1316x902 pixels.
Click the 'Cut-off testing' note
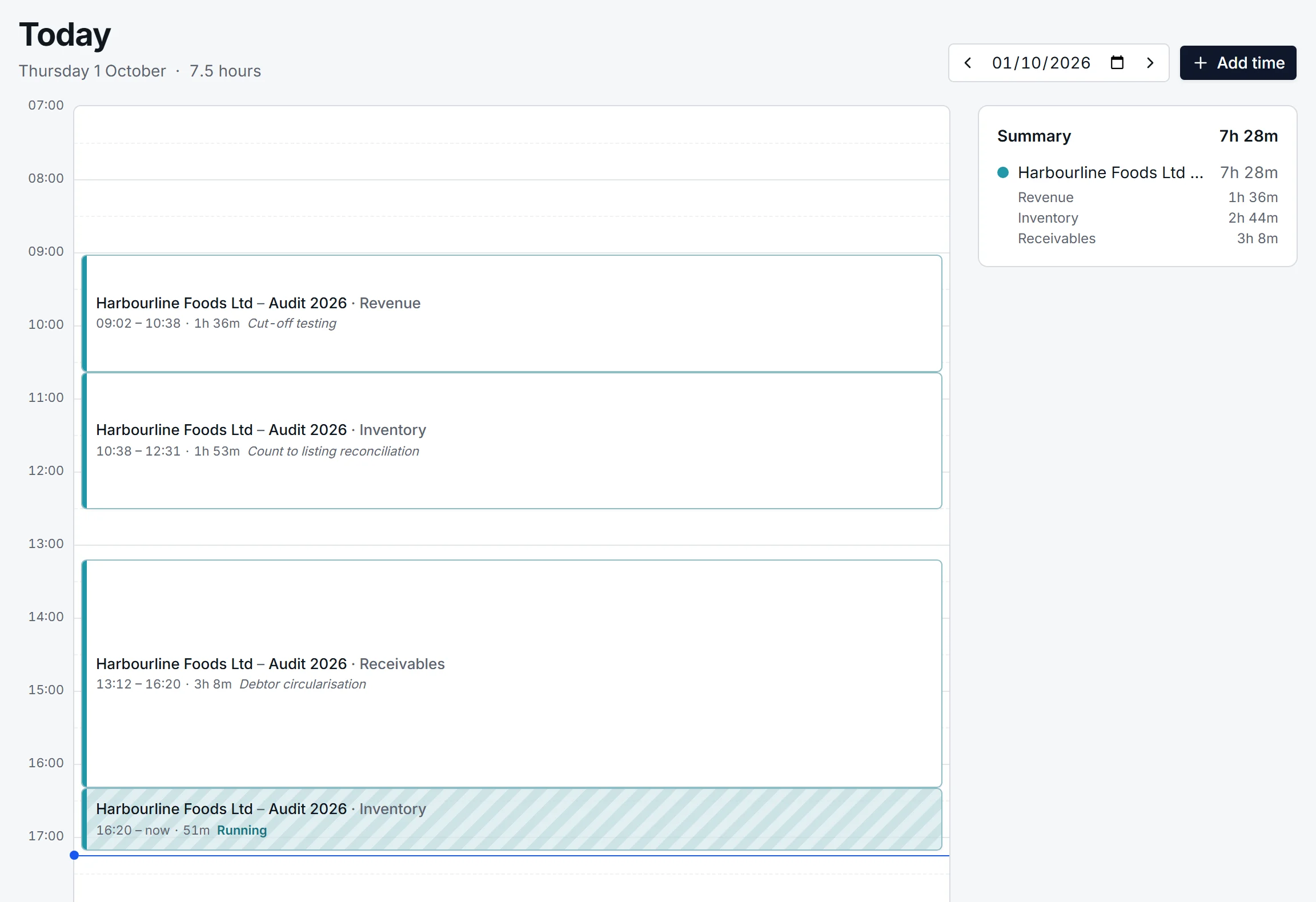click(x=292, y=323)
